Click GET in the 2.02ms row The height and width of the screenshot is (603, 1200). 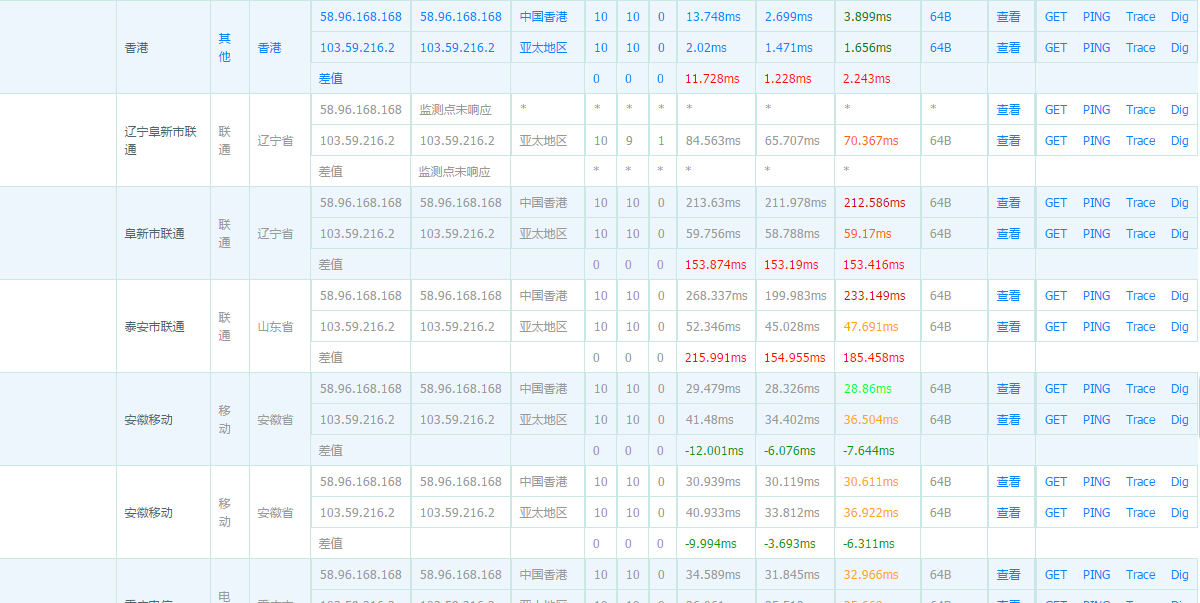tap(1056, 48)
